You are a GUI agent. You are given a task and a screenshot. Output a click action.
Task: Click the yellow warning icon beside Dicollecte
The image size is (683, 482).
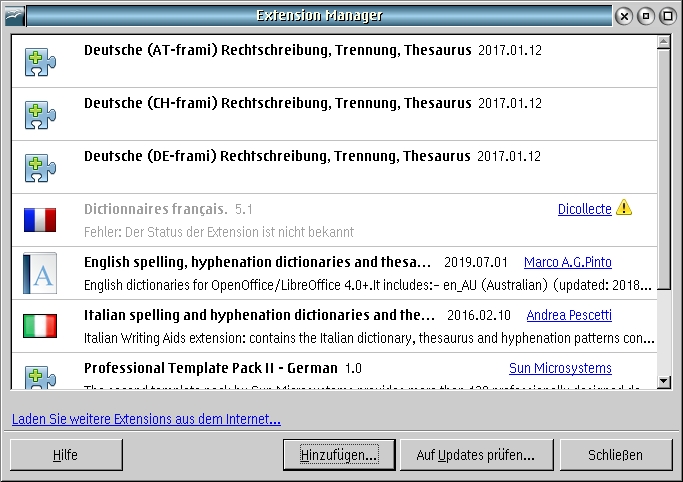(x=624, y=207)
